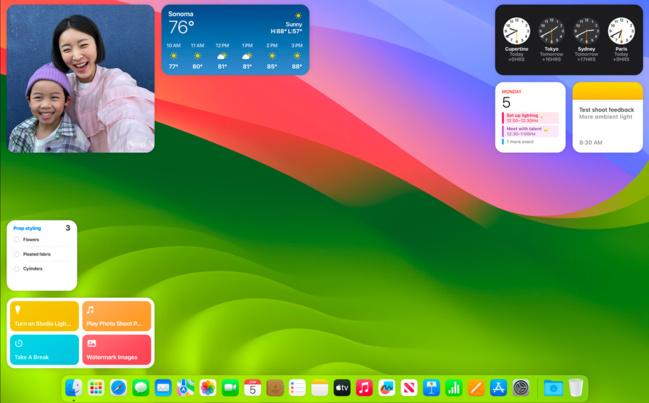Mark Pleated fabric reminder complete

click(x=17, y=254)
